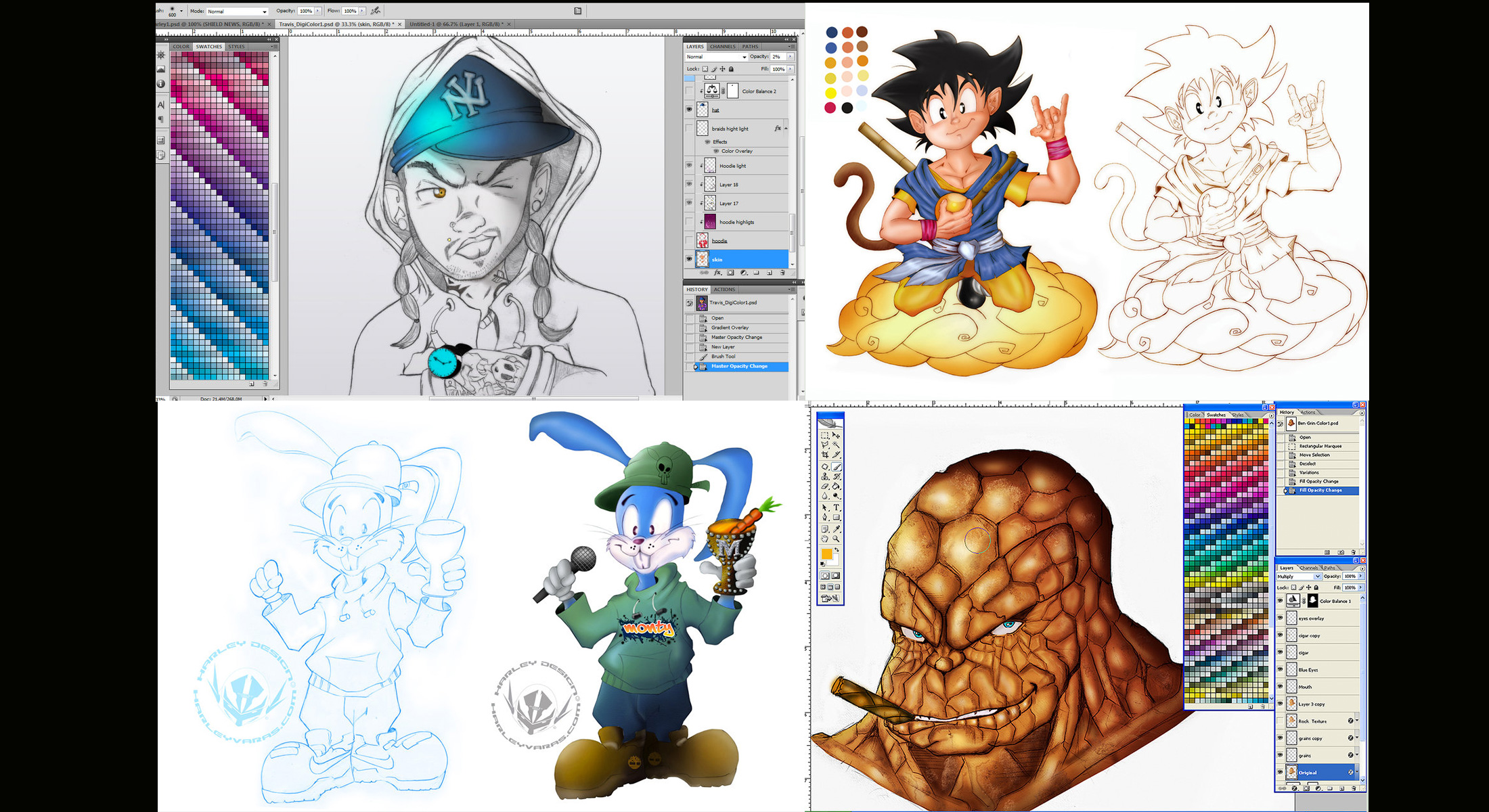Create snapshot with camera icon in Ben Grim History panel
Viewport: 1489px width, 812px height.
pos(1341,552)
